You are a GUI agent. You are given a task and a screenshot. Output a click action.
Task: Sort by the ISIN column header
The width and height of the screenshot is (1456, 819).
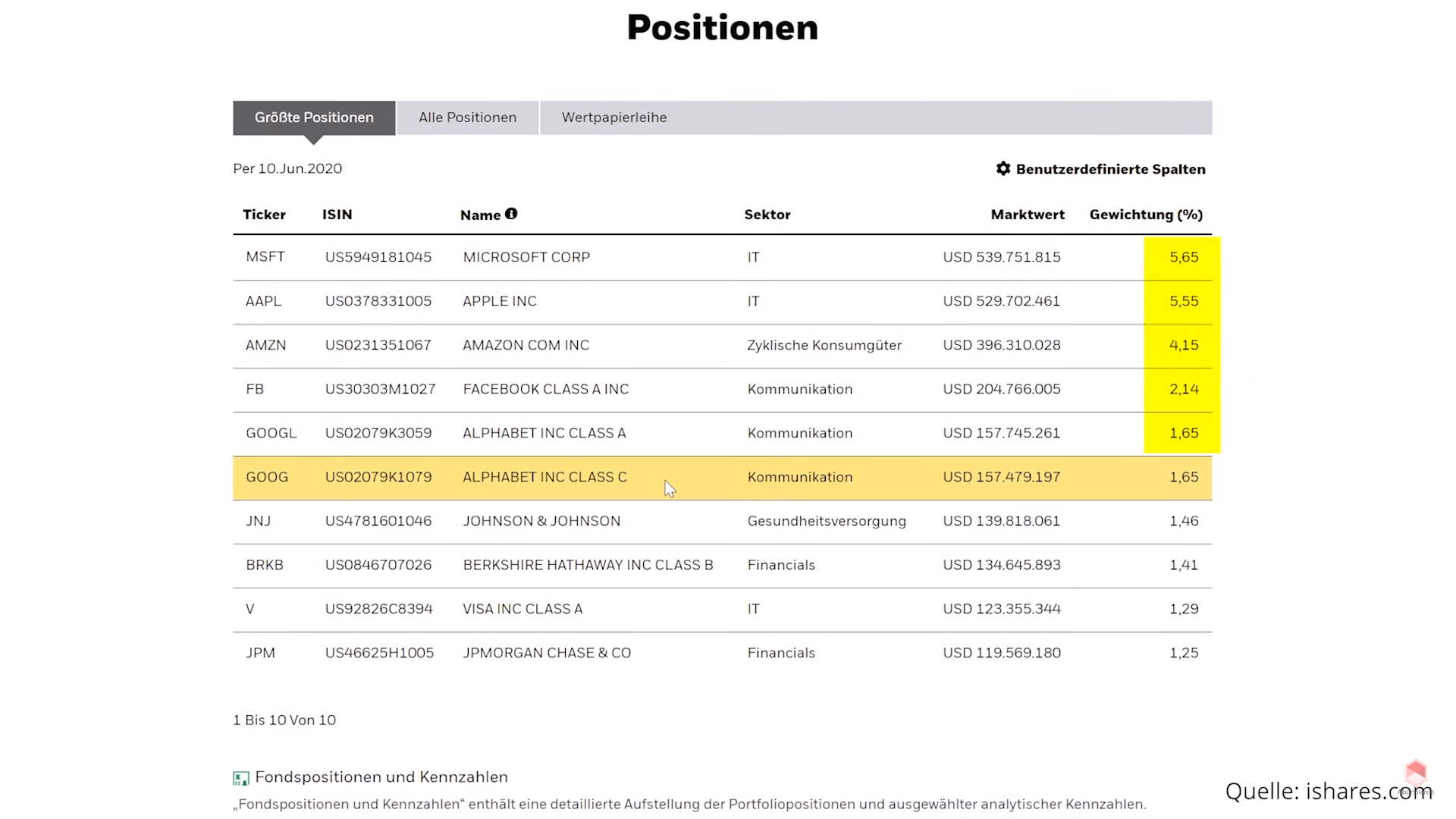pos(337,215)
